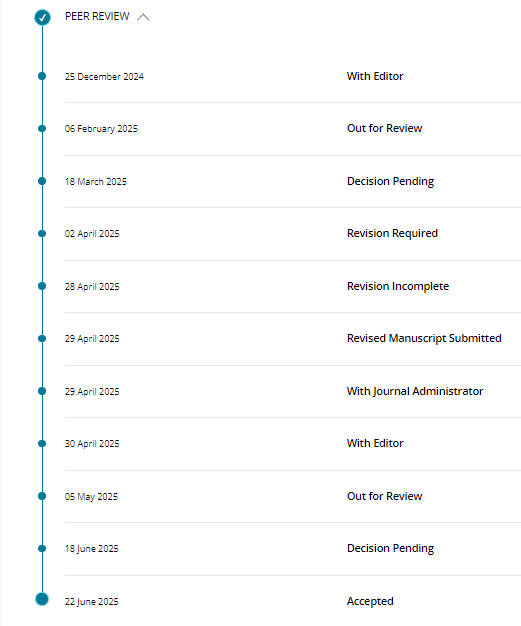Collapse the Peer Review section chevron
The image size is (521, 626).
click(143, 17)
